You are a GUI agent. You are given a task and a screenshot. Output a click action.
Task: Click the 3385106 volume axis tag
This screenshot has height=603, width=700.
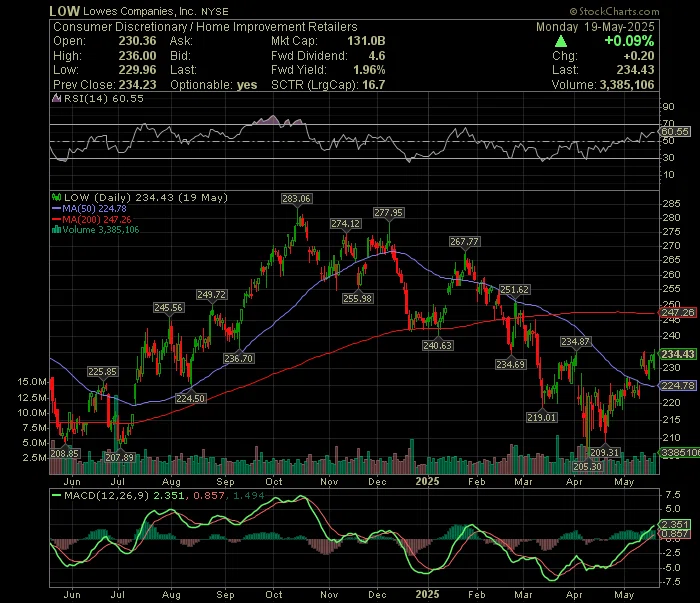[x=679, y=453]
